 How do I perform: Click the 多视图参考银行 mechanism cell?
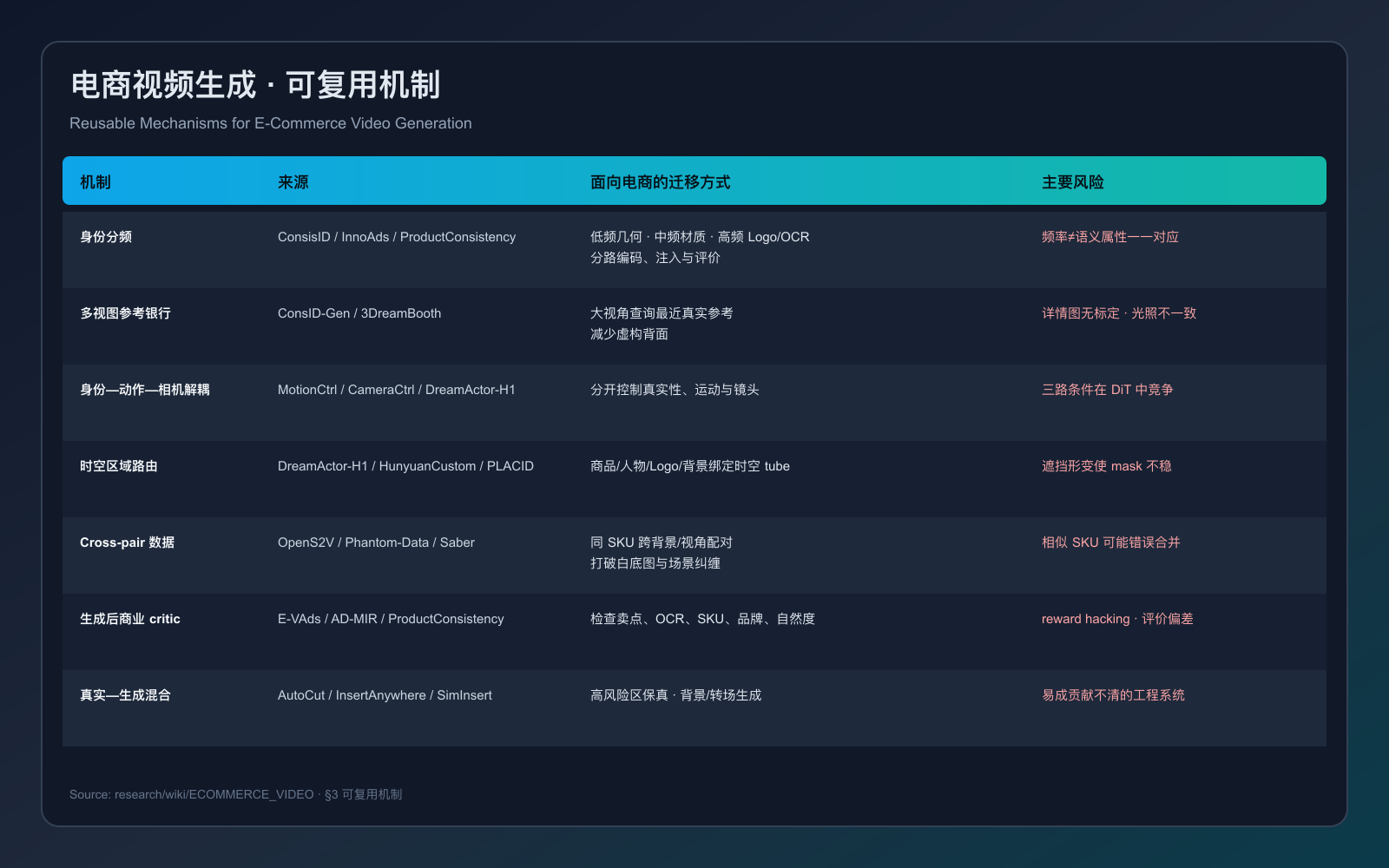[125, 313]
